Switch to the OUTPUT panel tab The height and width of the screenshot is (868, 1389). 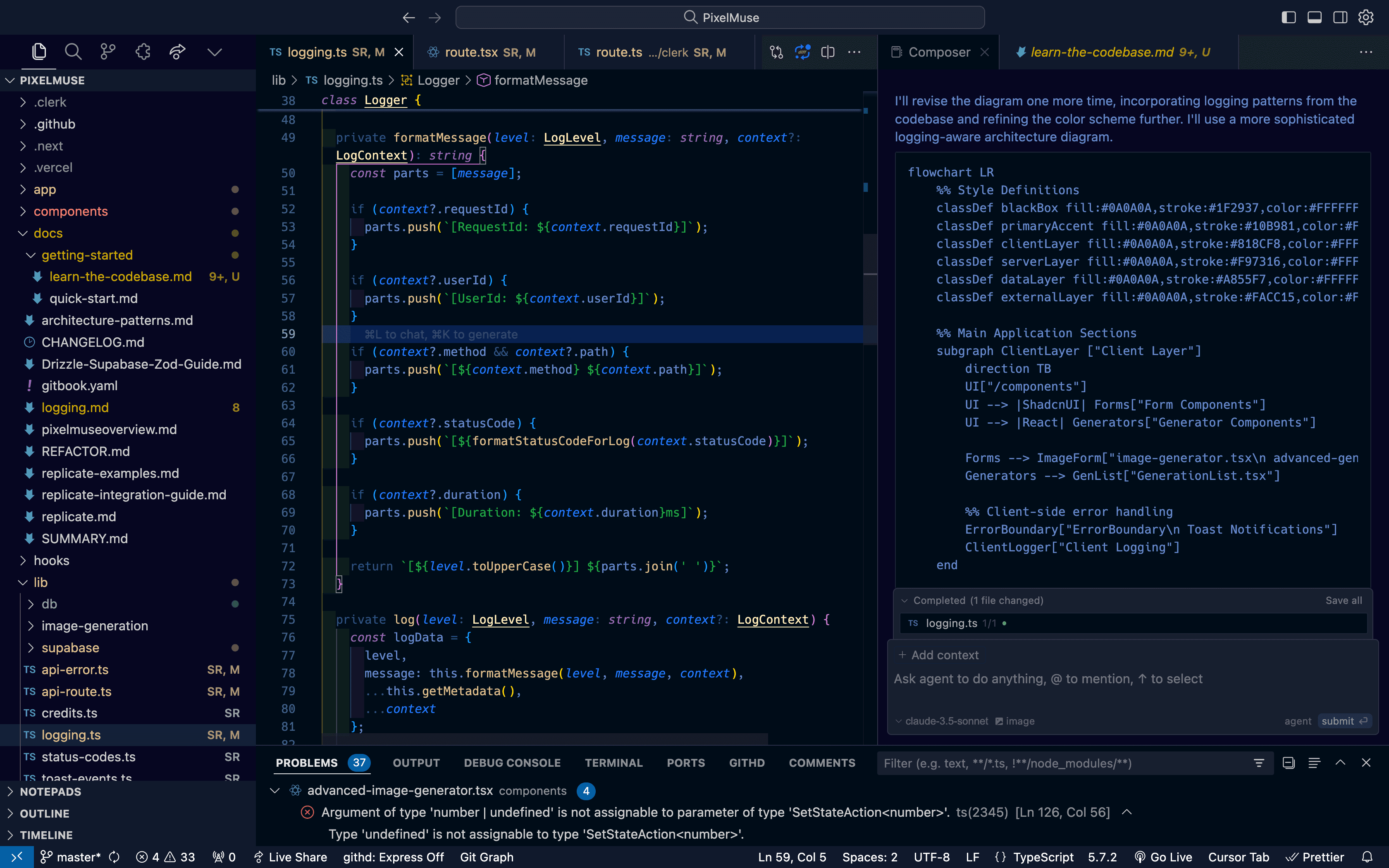point(416,763)
